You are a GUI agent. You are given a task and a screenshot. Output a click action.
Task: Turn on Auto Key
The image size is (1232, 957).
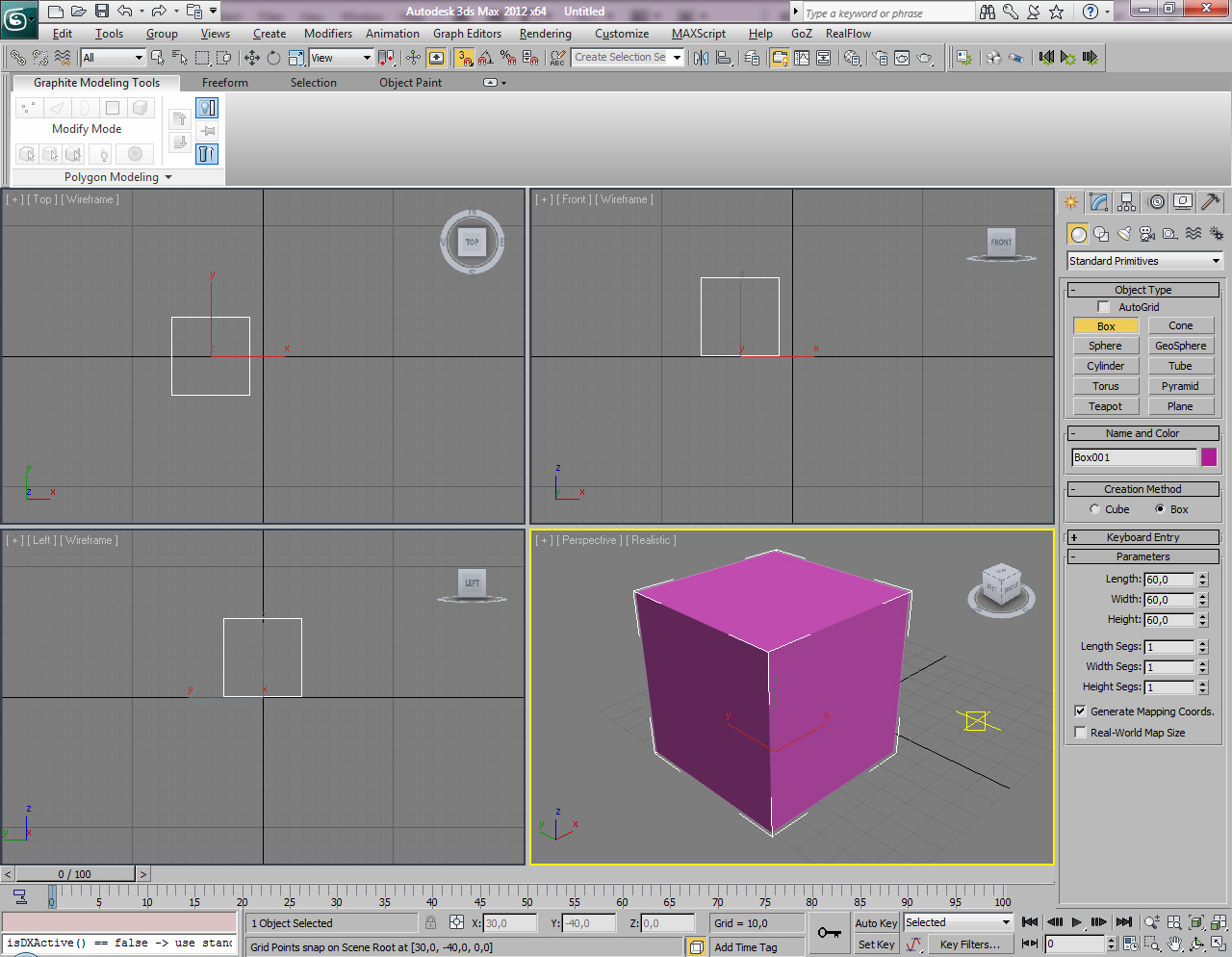point(875,923)
